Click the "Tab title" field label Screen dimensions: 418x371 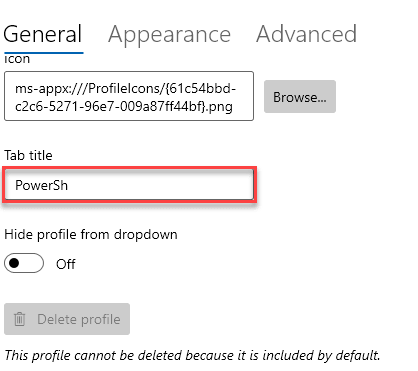coord(28,155)
